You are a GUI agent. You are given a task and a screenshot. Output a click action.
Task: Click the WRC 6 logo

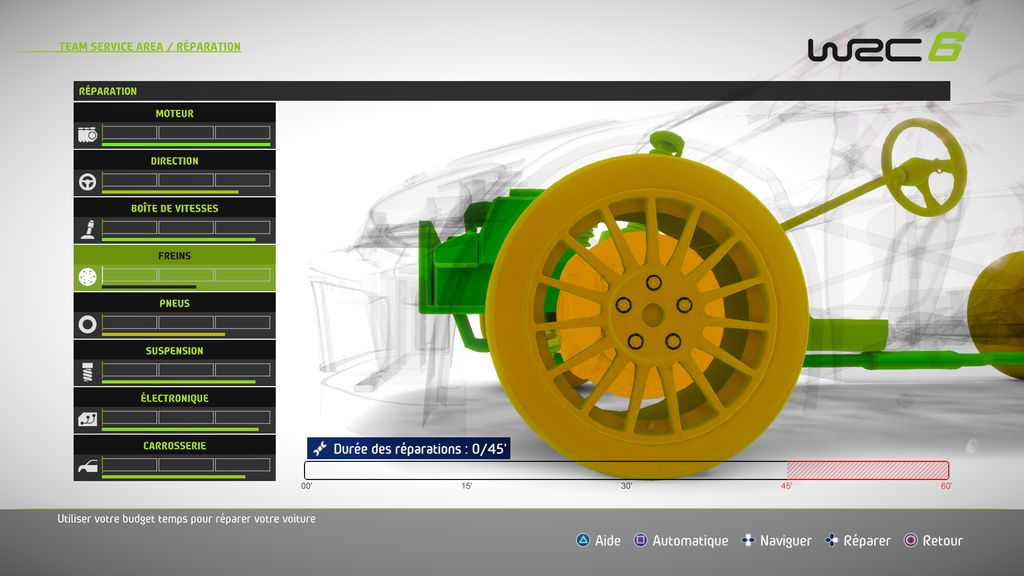click(x=886, y=48)
